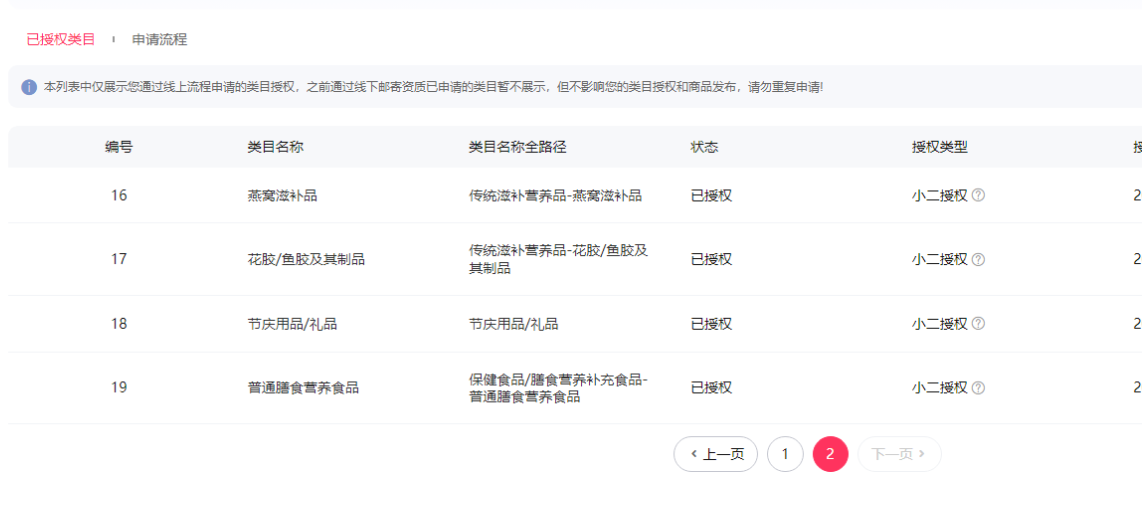Open the 申请流程 tab

tap(160, 40)
